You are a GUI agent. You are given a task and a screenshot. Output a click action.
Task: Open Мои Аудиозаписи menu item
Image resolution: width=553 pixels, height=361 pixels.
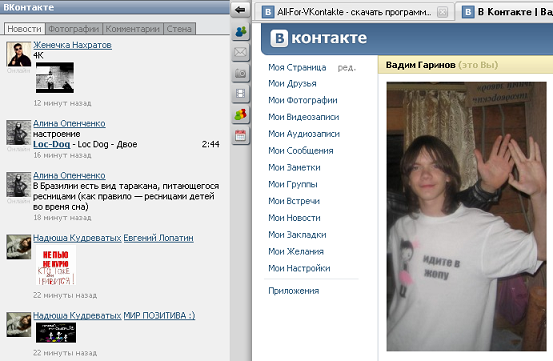click(x=304, y=134)
